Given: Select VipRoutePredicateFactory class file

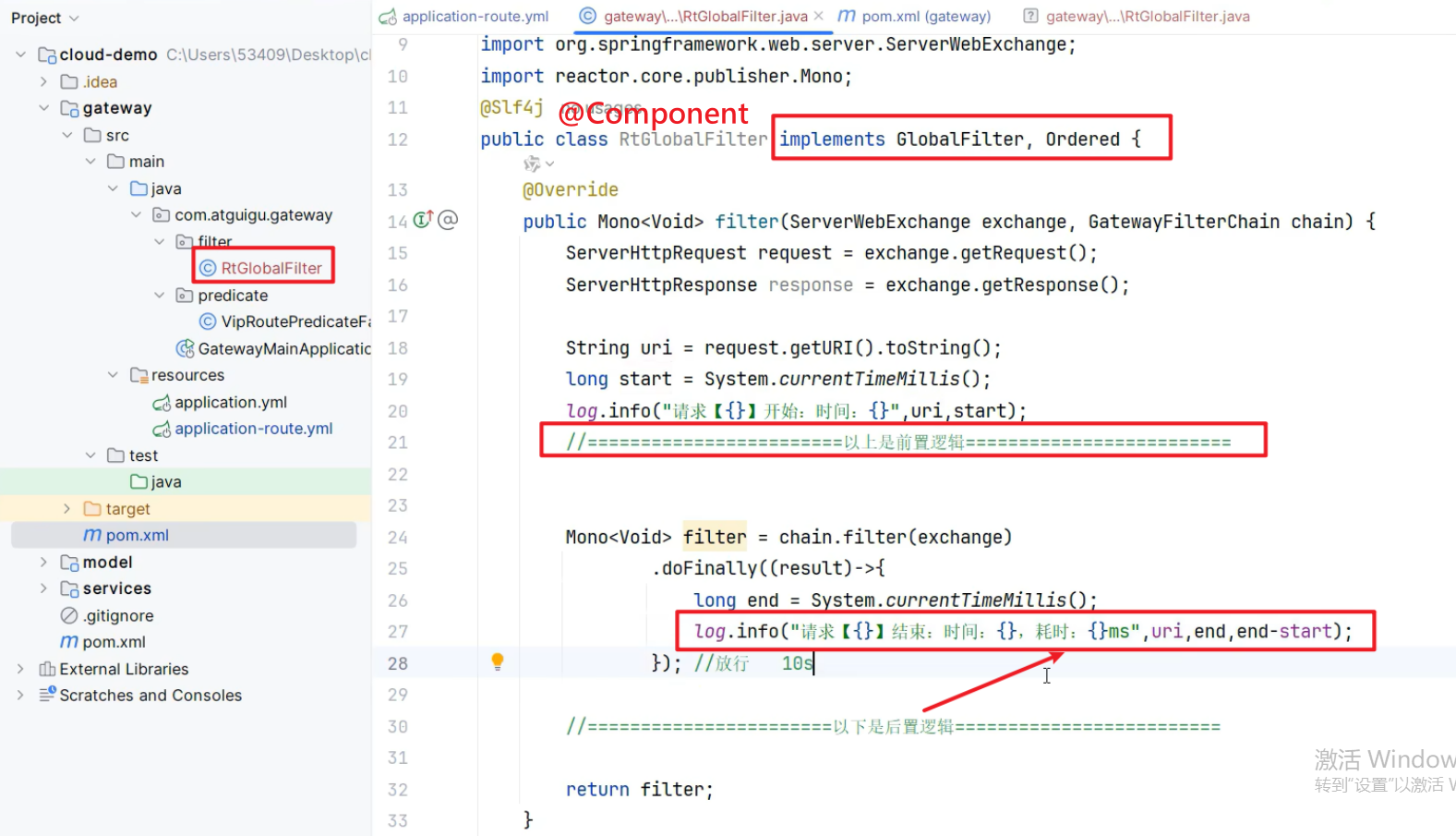Looking at the screenshot, I should tap(295, 321).
